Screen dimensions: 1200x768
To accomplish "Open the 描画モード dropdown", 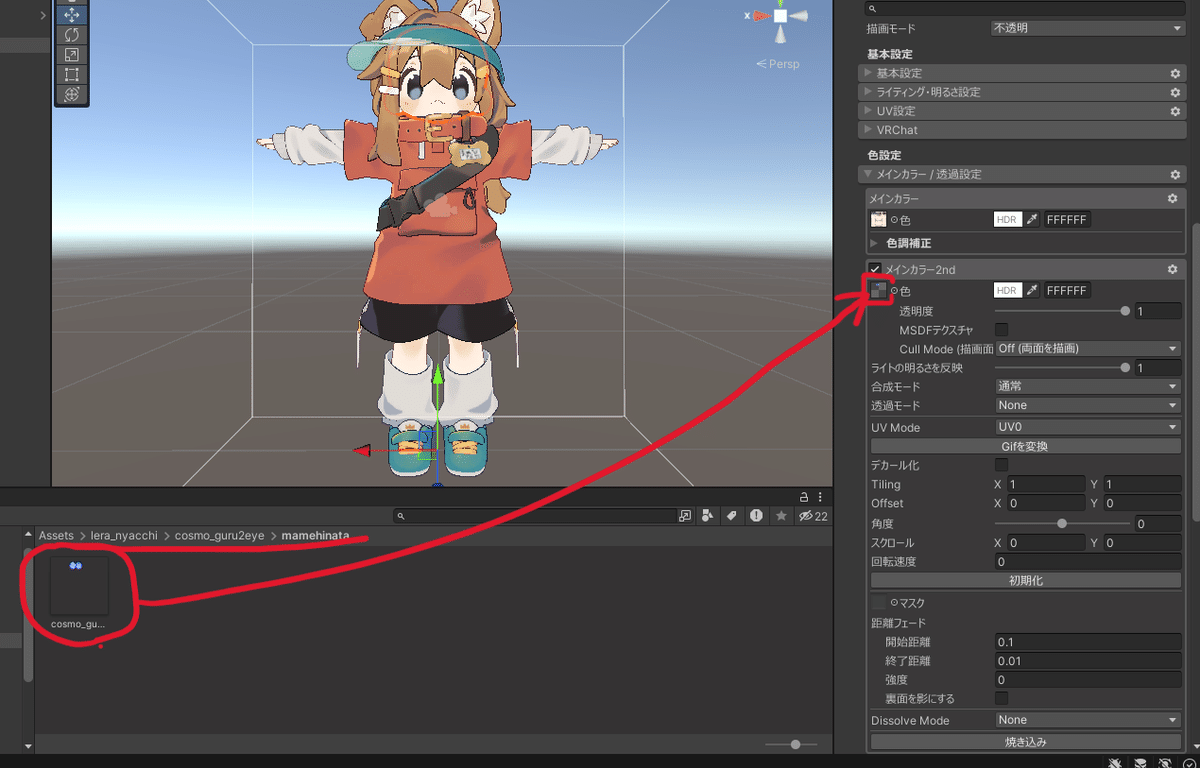I will (1088, 28).
